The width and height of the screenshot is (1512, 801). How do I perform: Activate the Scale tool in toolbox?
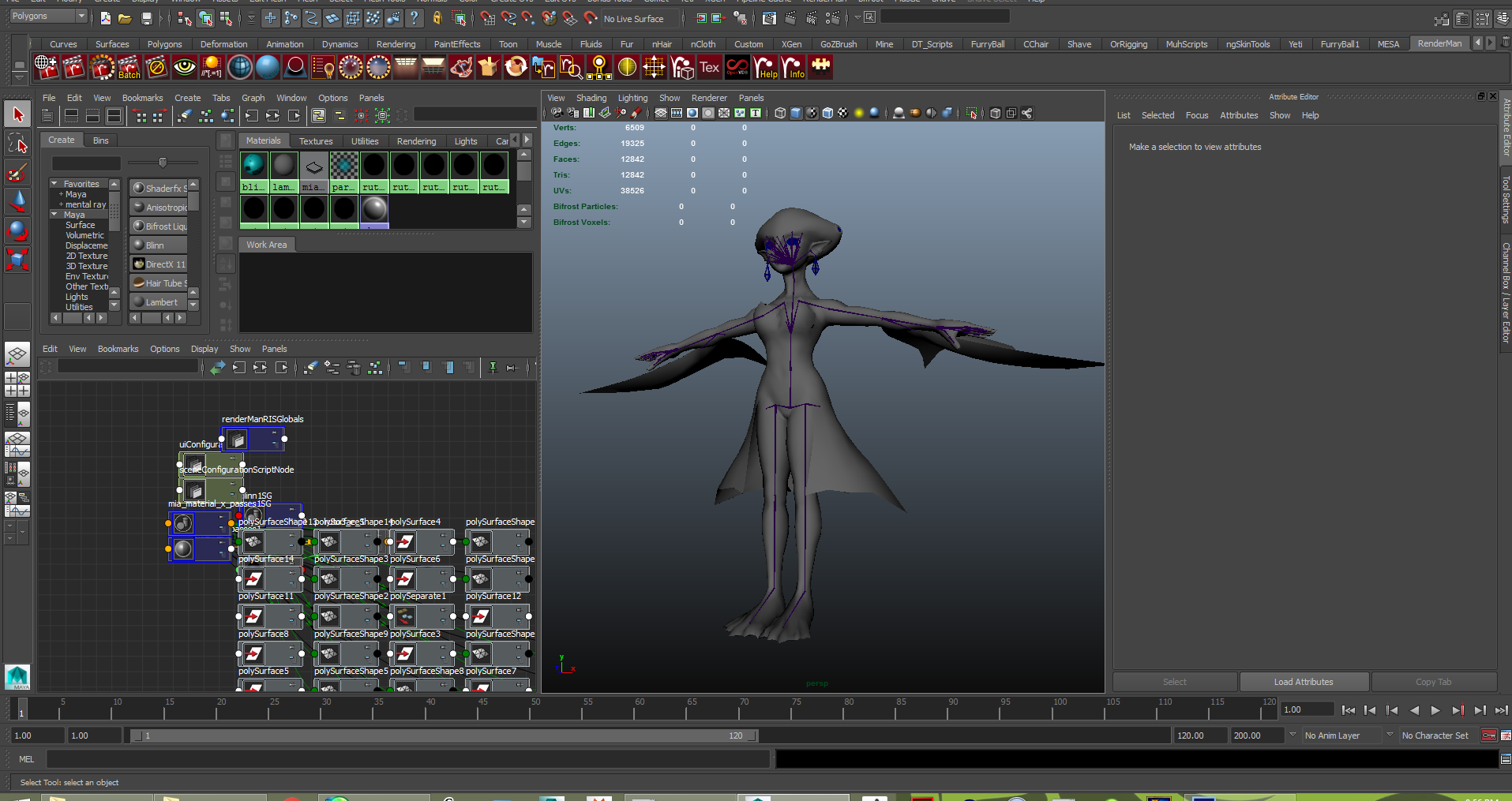pos(17,259)
